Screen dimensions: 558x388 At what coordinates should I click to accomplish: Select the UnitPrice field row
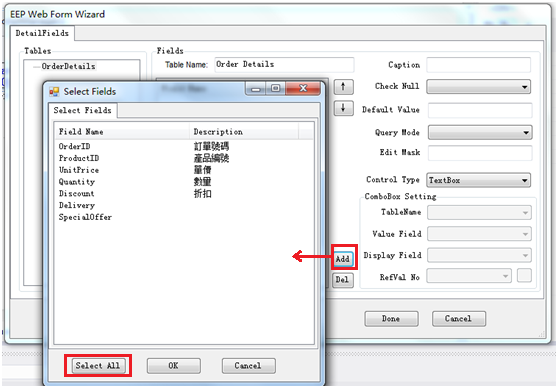pos(184,170)
